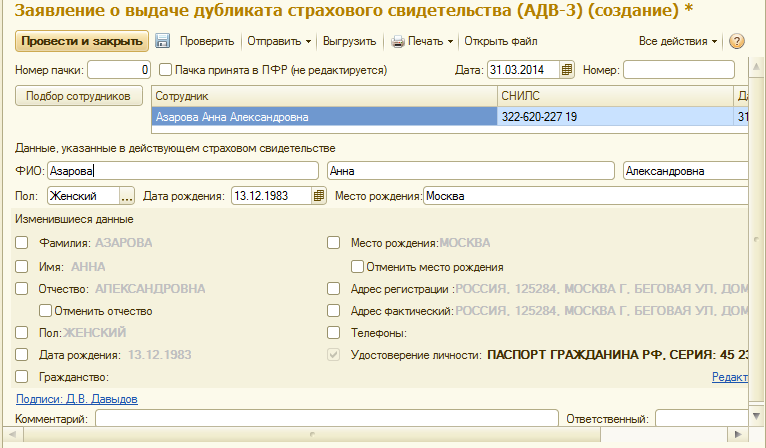Click the 'Подбор сотрудников' button

point(79,96)
